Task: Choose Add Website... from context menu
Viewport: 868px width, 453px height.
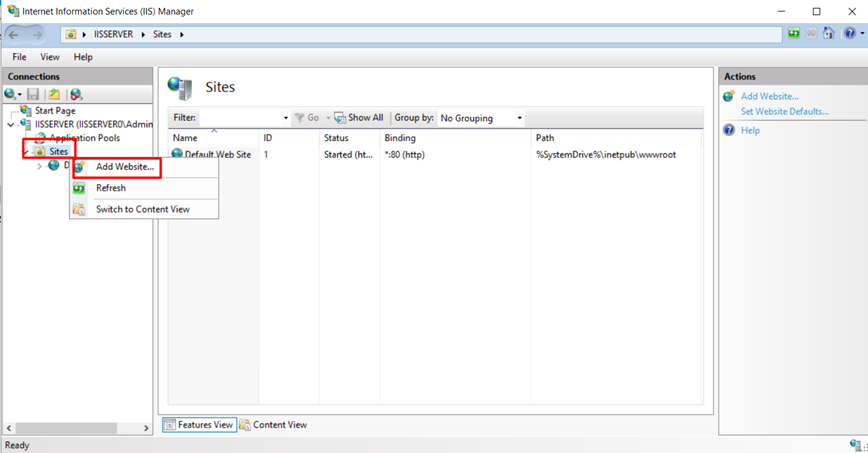Action: click(x=125, y=167)
